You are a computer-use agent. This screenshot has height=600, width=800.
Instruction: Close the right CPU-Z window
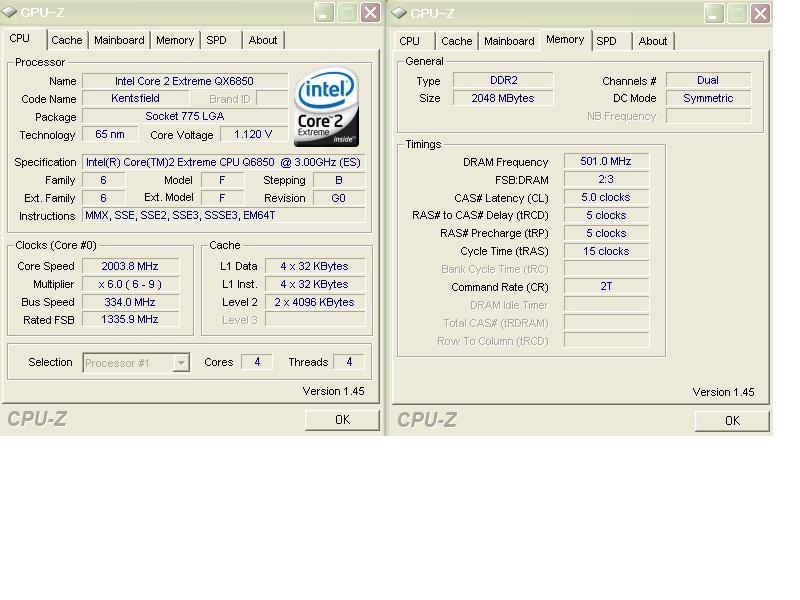pos(760,14)
